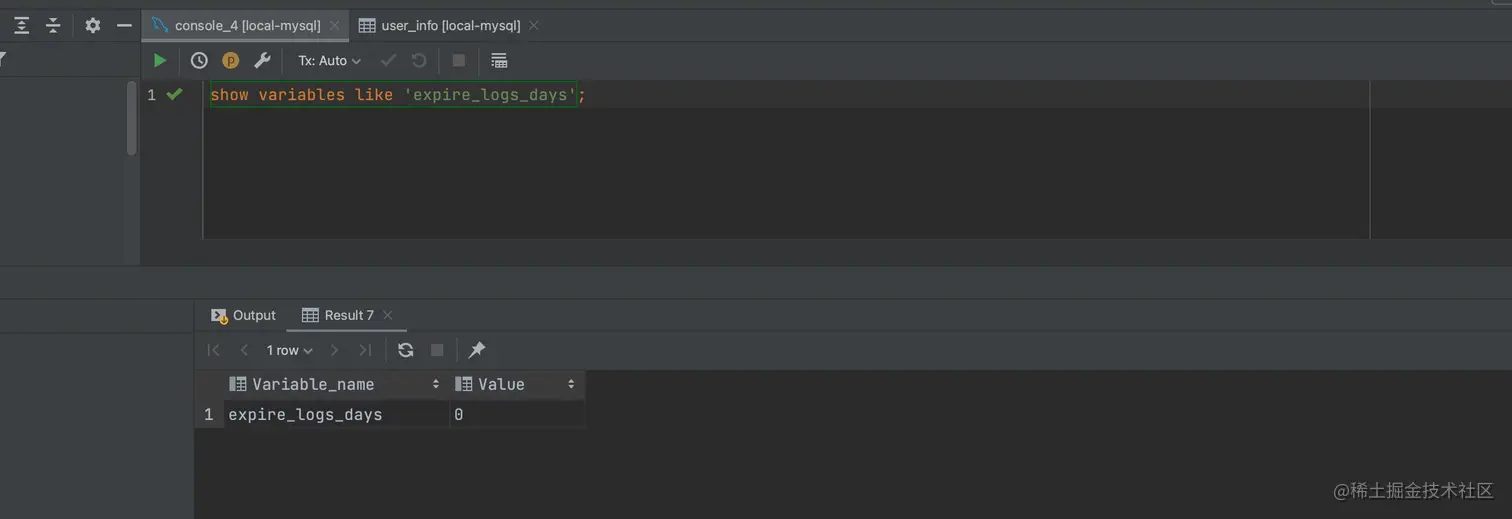1512x519 pixels.
Task: Select the Value cell containing 0
Action: point(517,414)
